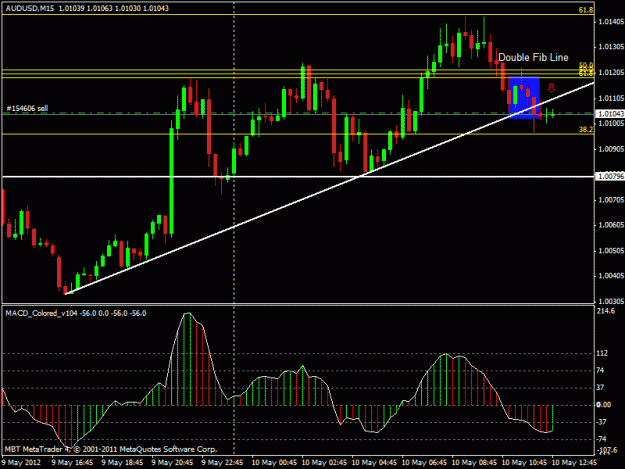Viewport: 625px width, 469px height.
Task: Click the 9 May 2012 date label
Action: pos(21,463)
